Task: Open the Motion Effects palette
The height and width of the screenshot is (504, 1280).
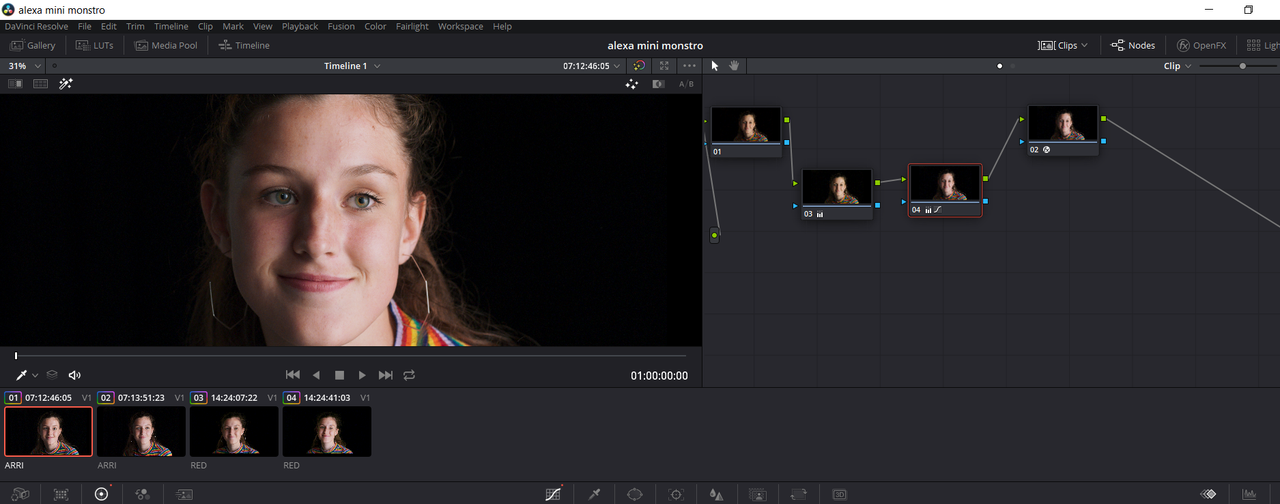Action: point(184,494)
